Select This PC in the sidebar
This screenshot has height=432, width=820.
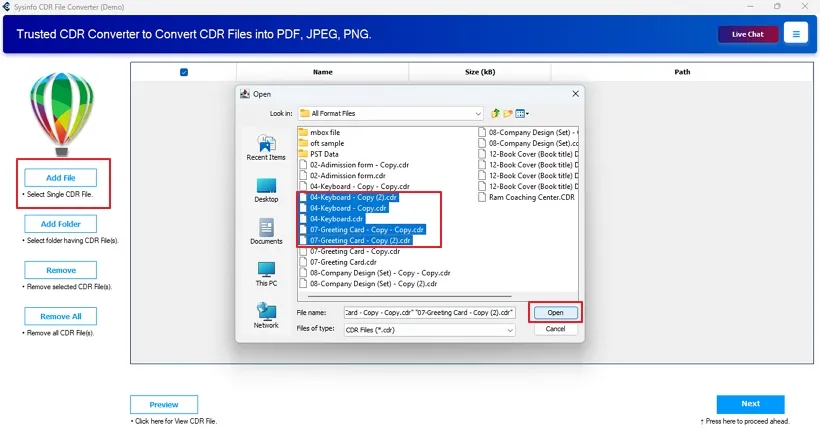[x=266, y=271]
